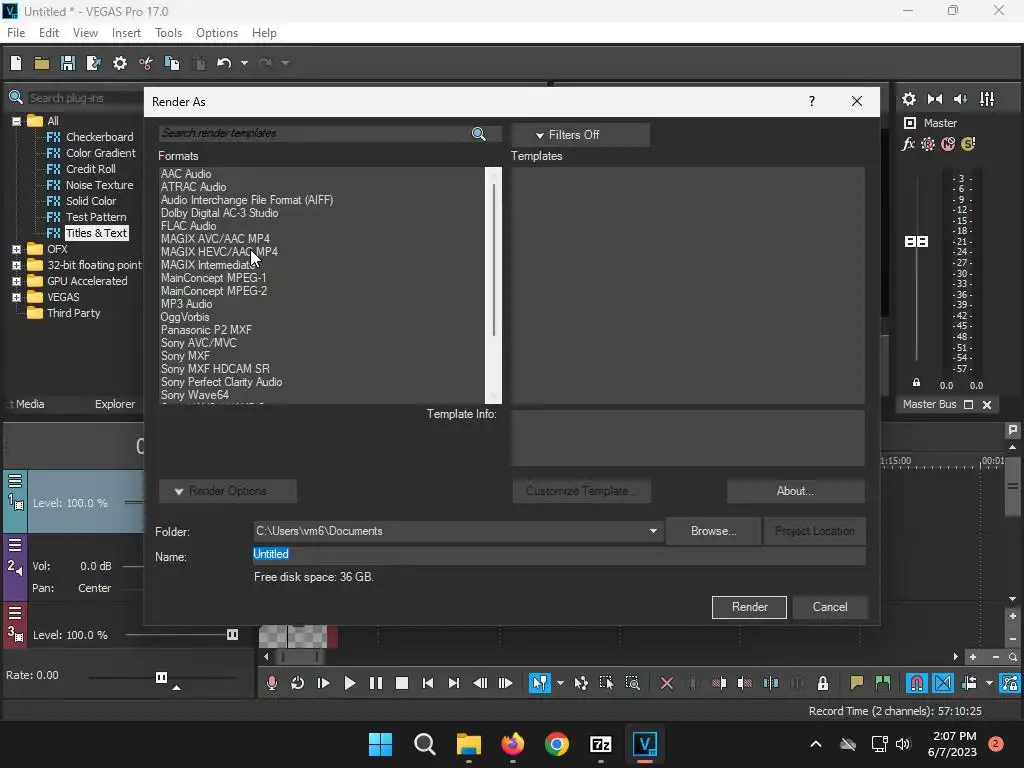Toggle Automatic Crossfades icon
1024x768 pixels.
coord(943,683)
